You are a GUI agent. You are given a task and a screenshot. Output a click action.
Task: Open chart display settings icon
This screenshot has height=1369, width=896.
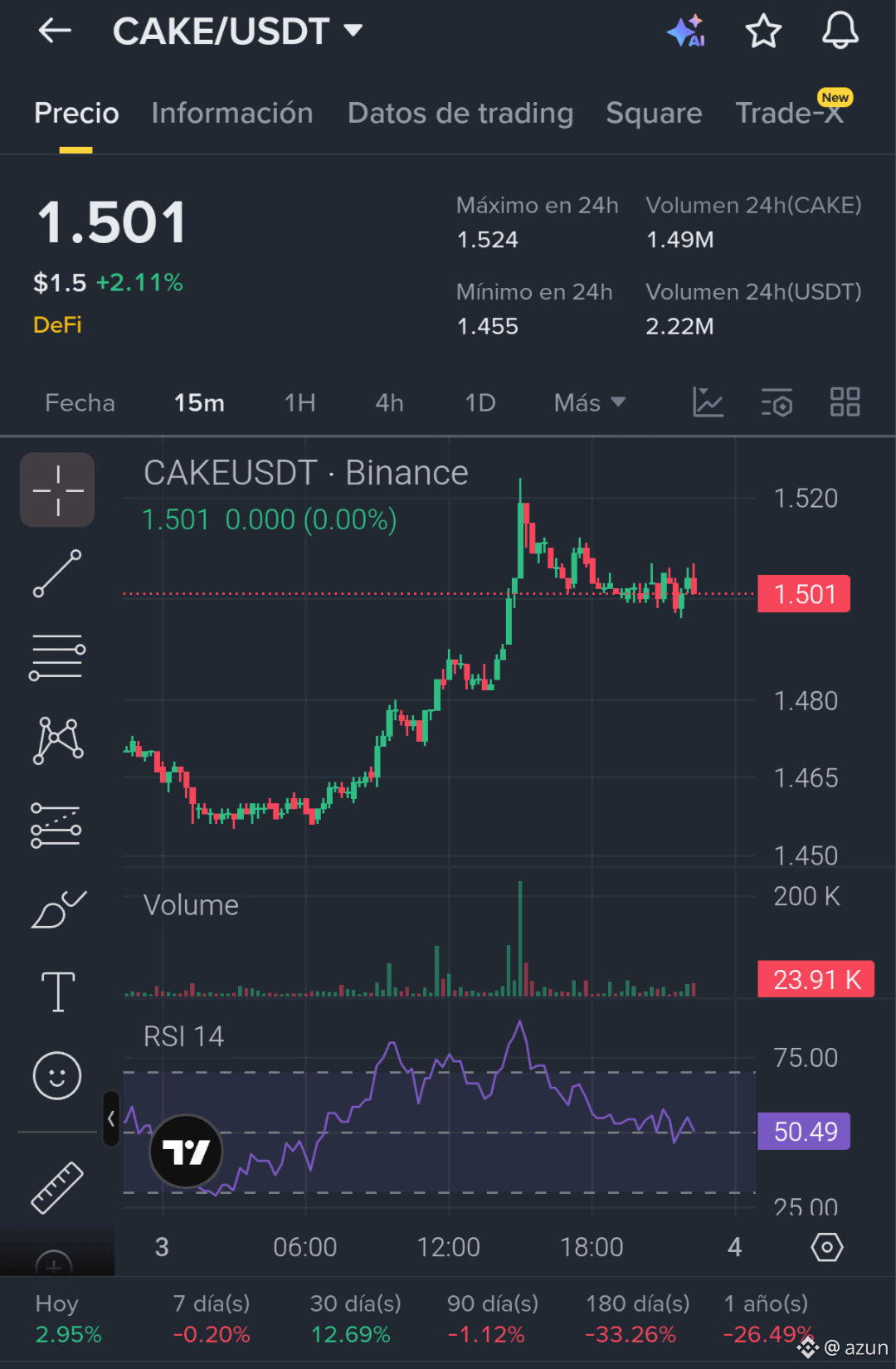(777, 402)
